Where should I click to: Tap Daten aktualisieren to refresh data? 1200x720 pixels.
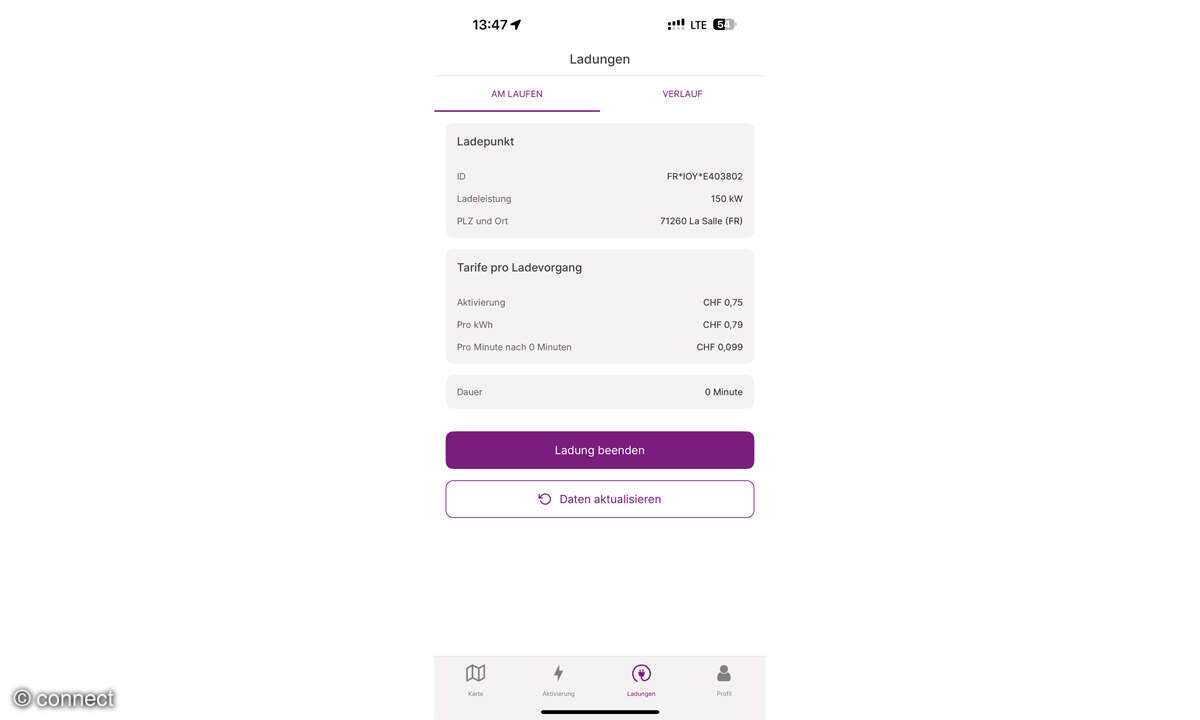click(599, 498)
